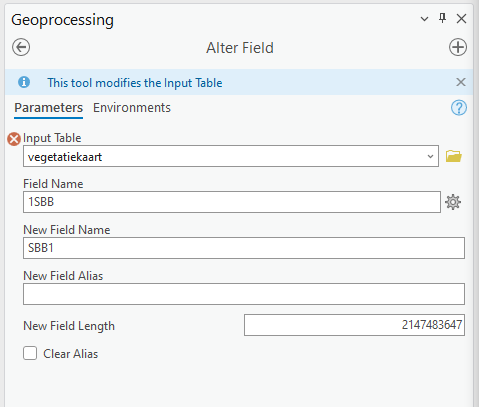479x407 pixels.
Task: Go back with the arrow button
Action: (x=21, y=47)
